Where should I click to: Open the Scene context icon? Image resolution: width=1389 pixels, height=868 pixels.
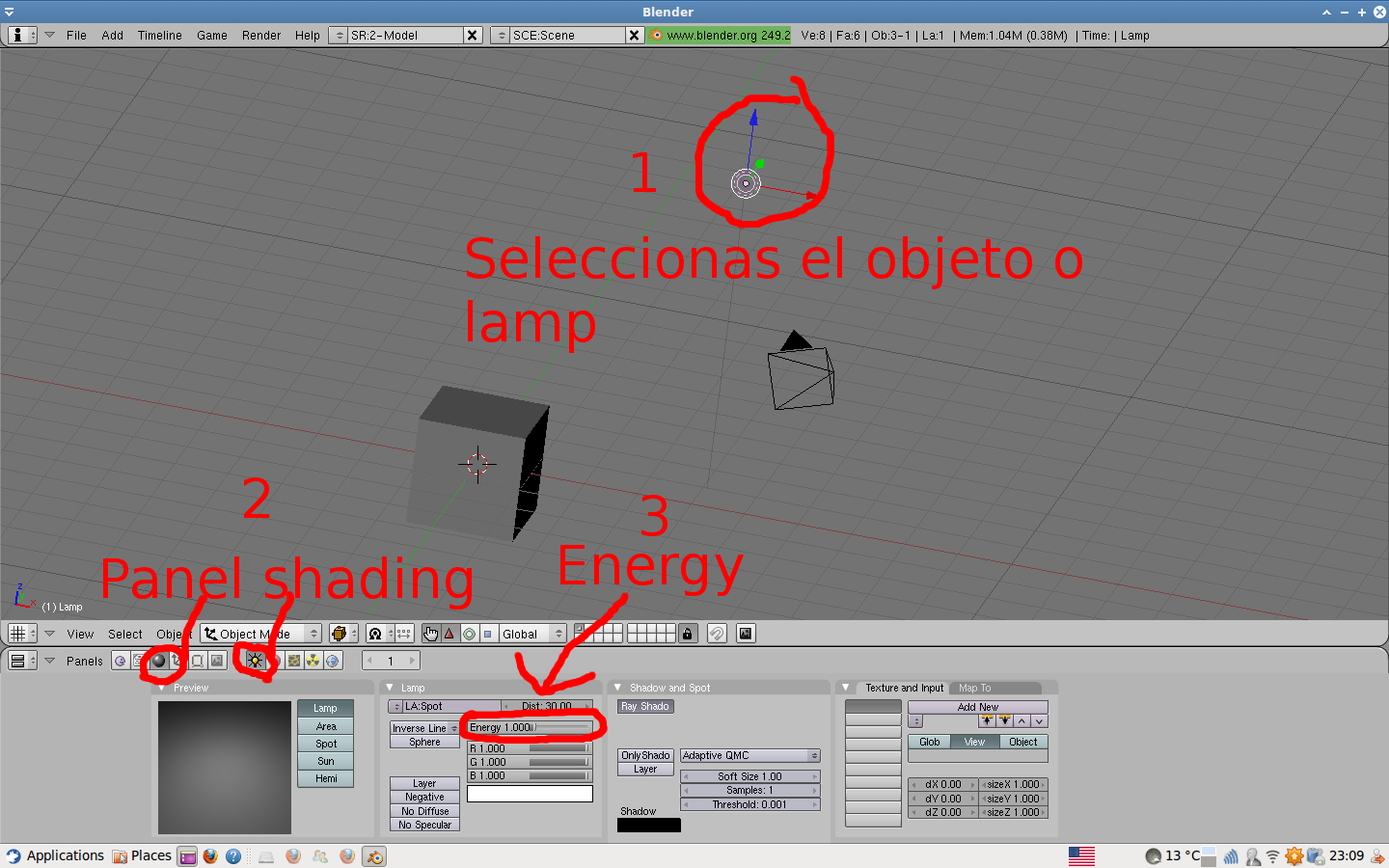click(217, 661)
